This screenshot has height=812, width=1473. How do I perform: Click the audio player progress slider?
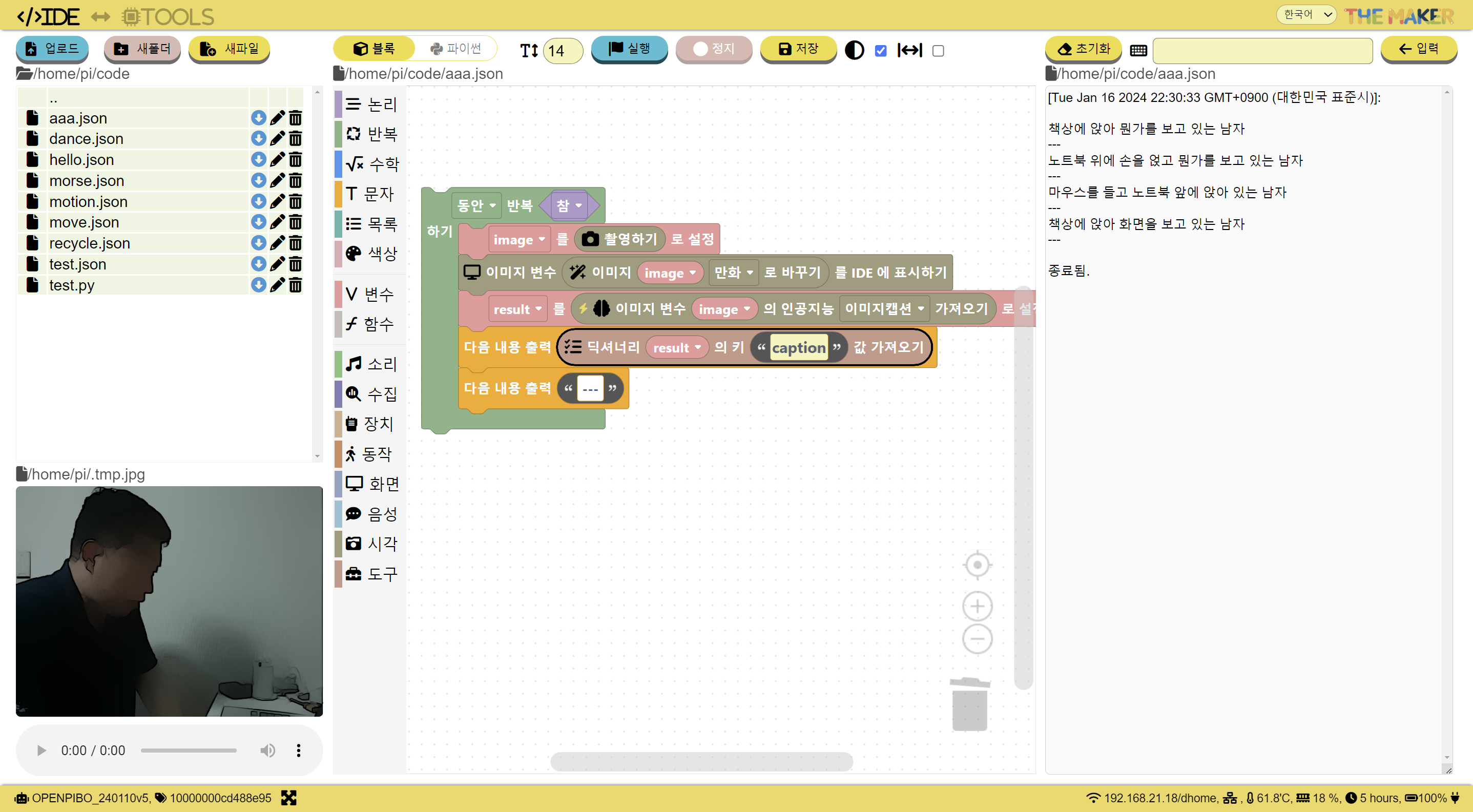click(189, 750)
